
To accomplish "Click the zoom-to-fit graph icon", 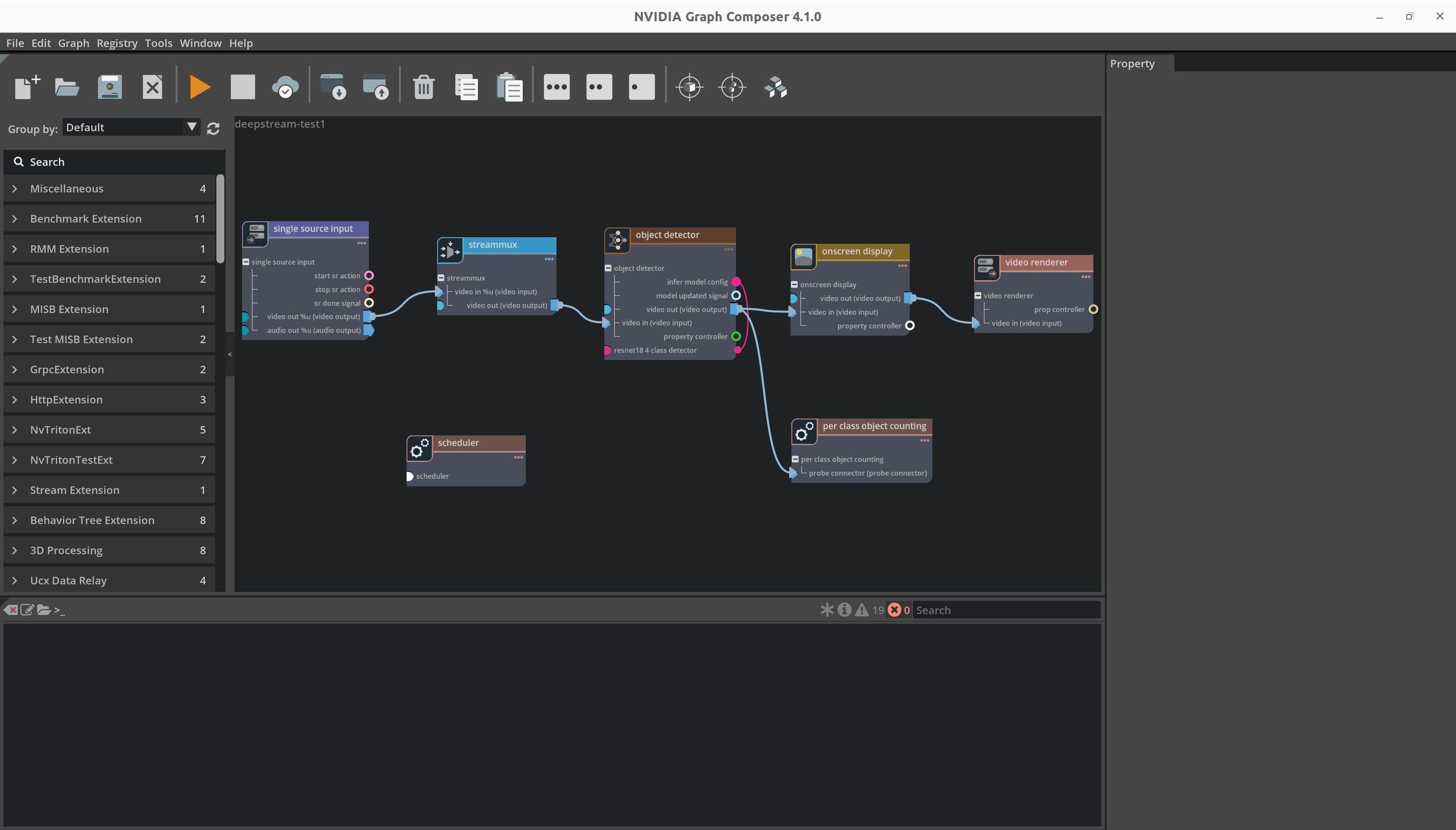I will pos(733,88).
